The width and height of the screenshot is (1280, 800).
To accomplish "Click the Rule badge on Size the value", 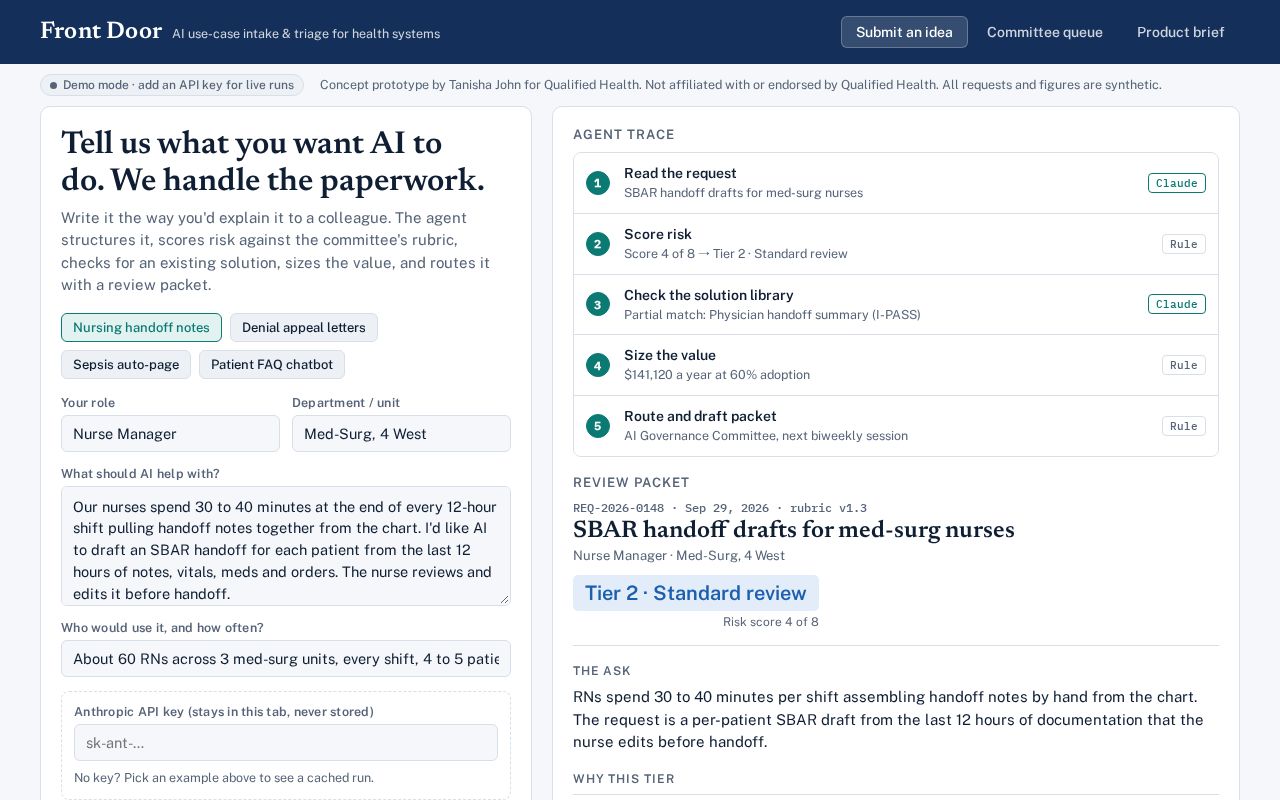I will (x=1184, y=365).
